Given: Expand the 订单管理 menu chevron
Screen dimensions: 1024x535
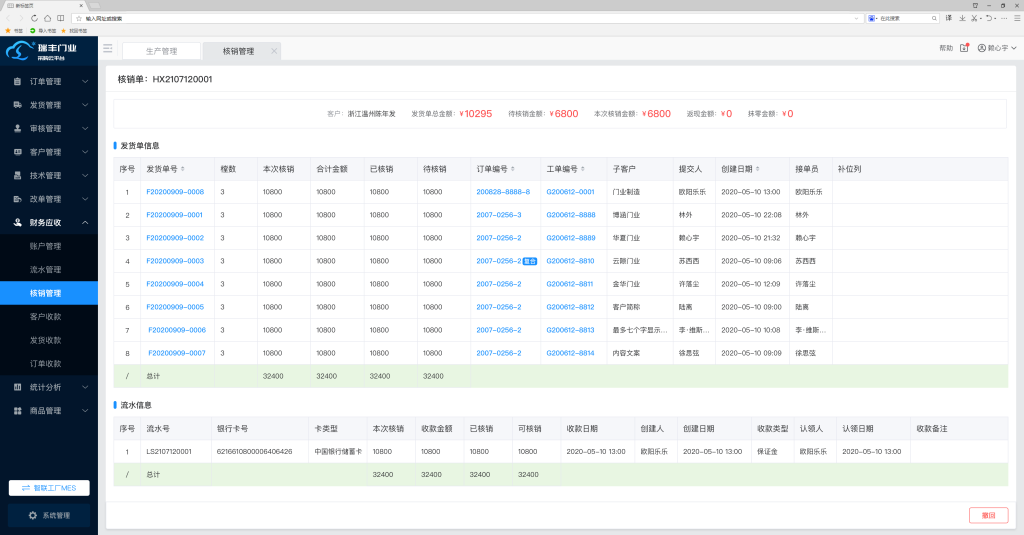Looking at the screenshot, I should click(x=85, y=82).
